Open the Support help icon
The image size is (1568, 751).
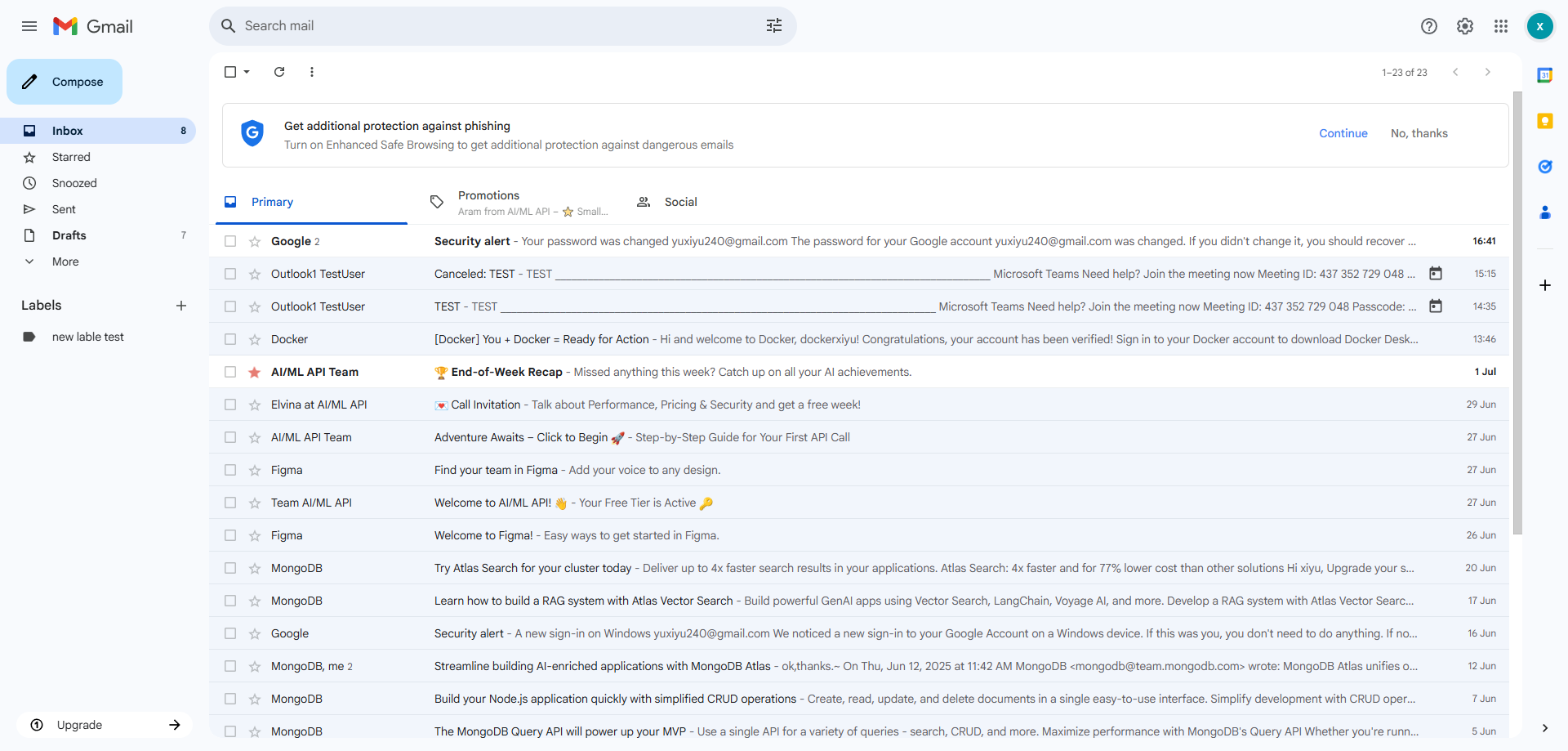tap(1429, 26)
